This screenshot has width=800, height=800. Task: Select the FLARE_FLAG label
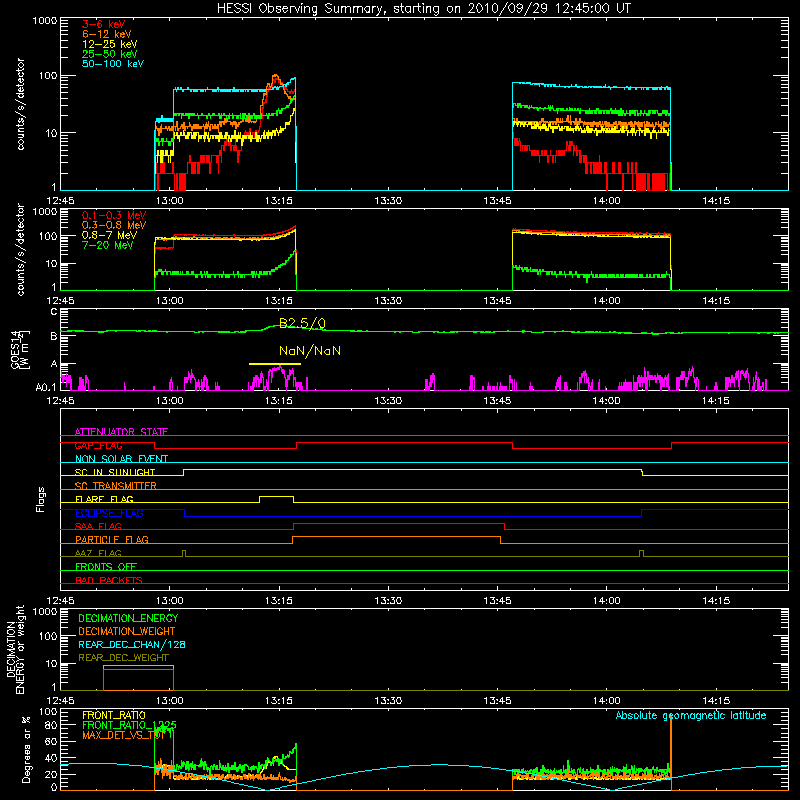104,499
